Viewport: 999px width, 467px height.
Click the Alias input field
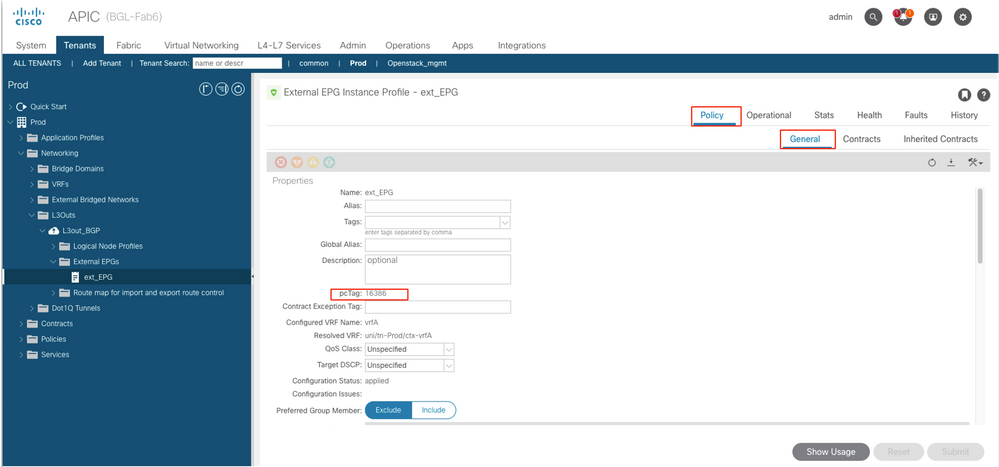click(x=438, y=206)
